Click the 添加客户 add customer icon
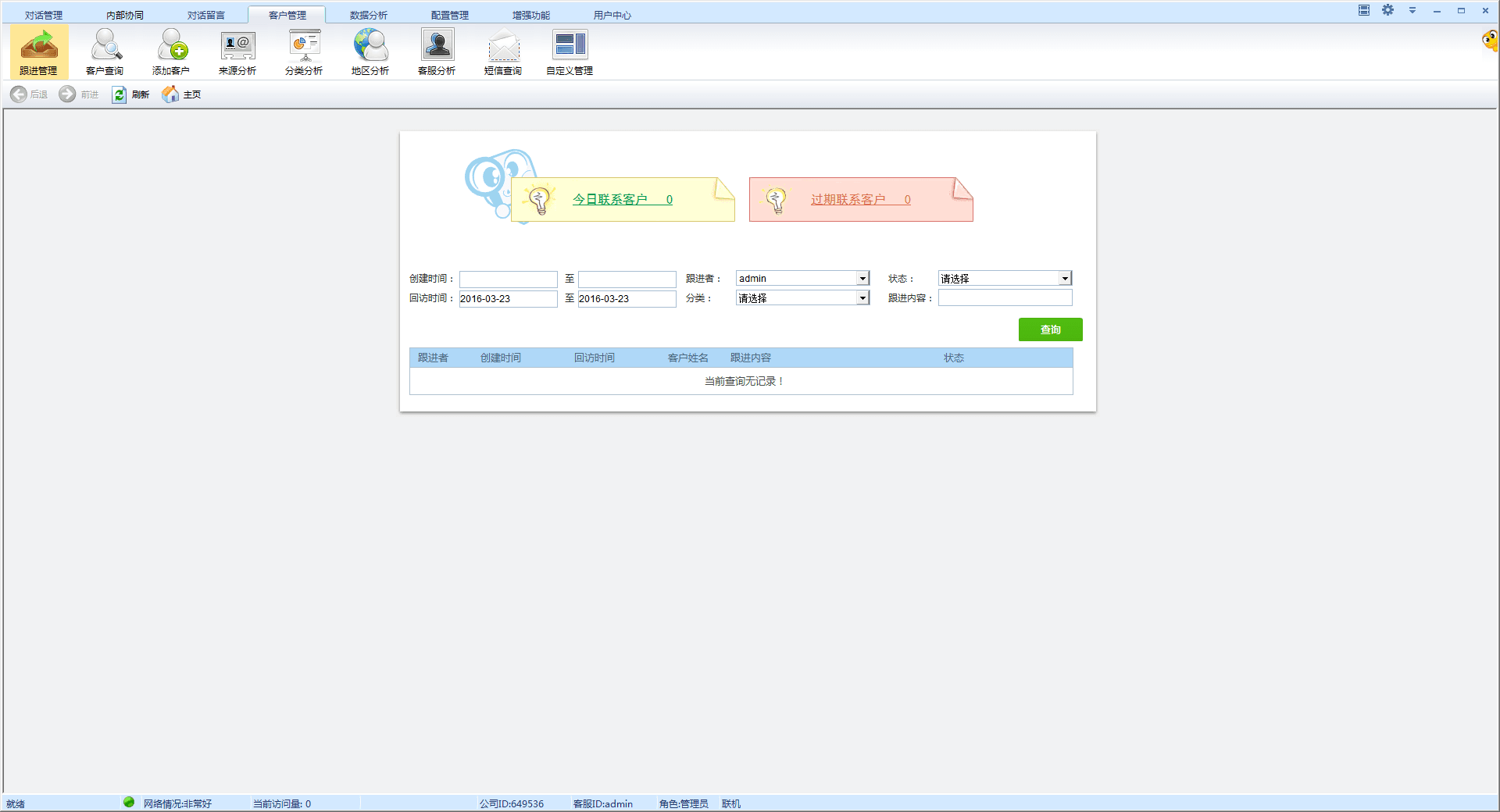Viewport: 1500px width, 812px height. coord(171,52)
